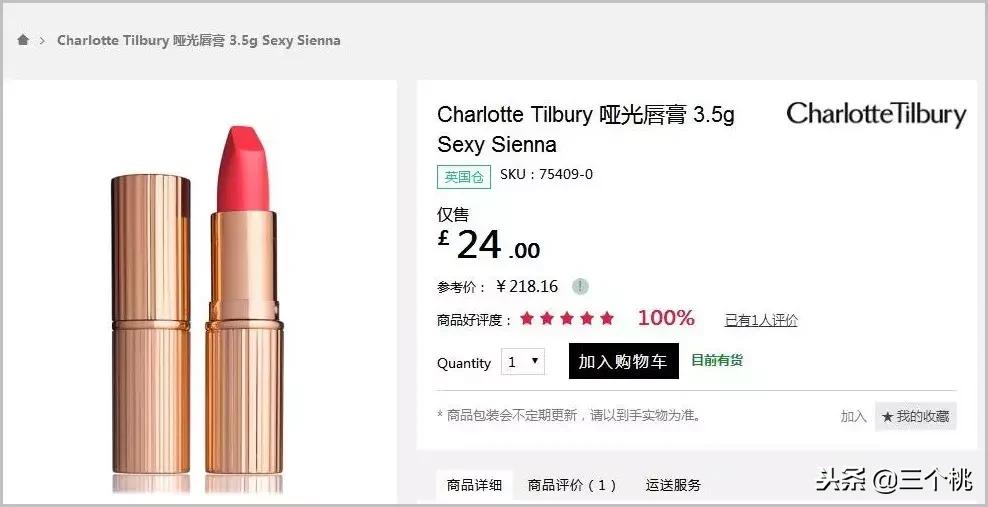
Task: Click the first rating star
Action: tap(527, 319)
